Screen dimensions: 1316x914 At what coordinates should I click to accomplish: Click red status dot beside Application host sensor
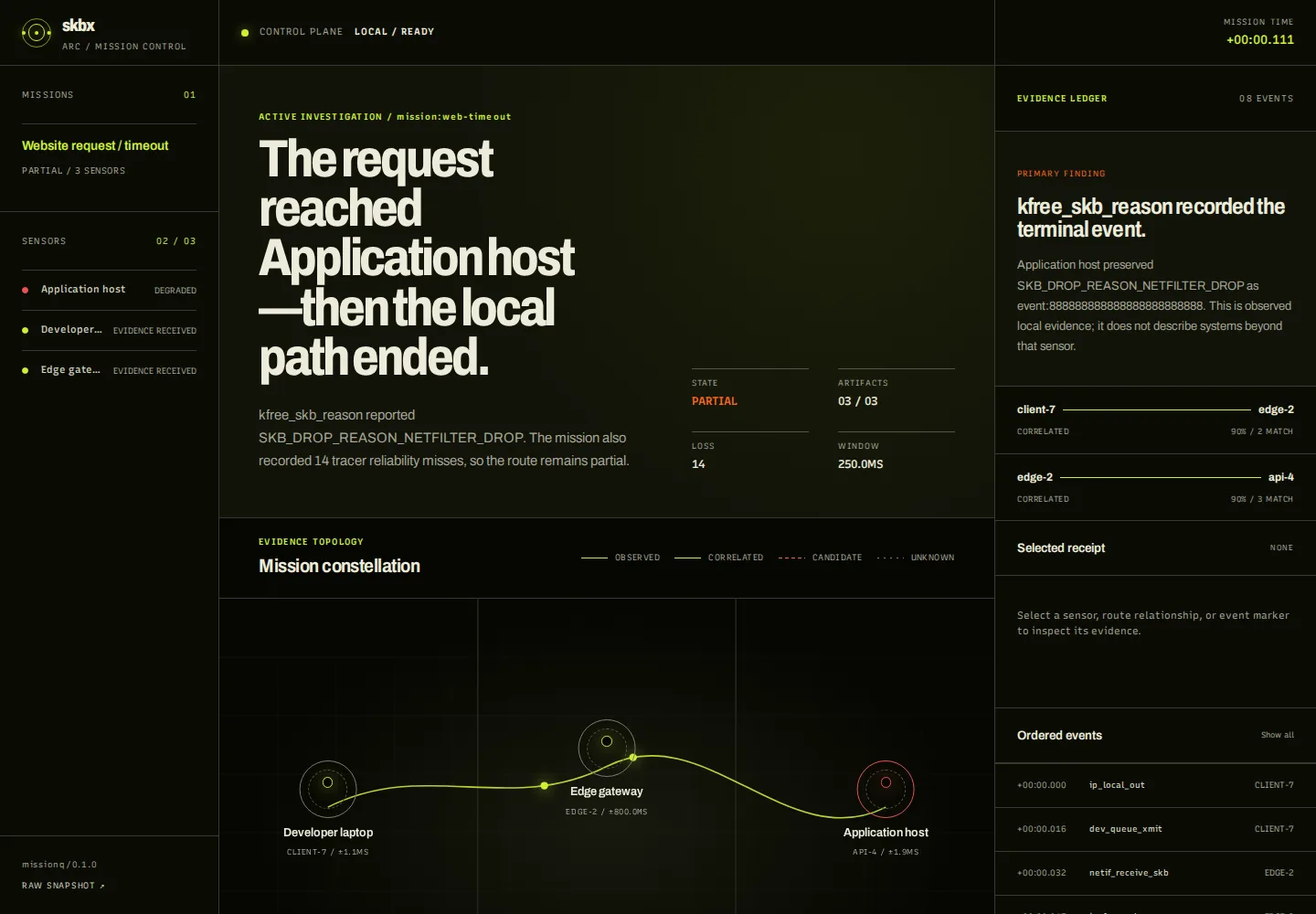click(x=26, y=290)
